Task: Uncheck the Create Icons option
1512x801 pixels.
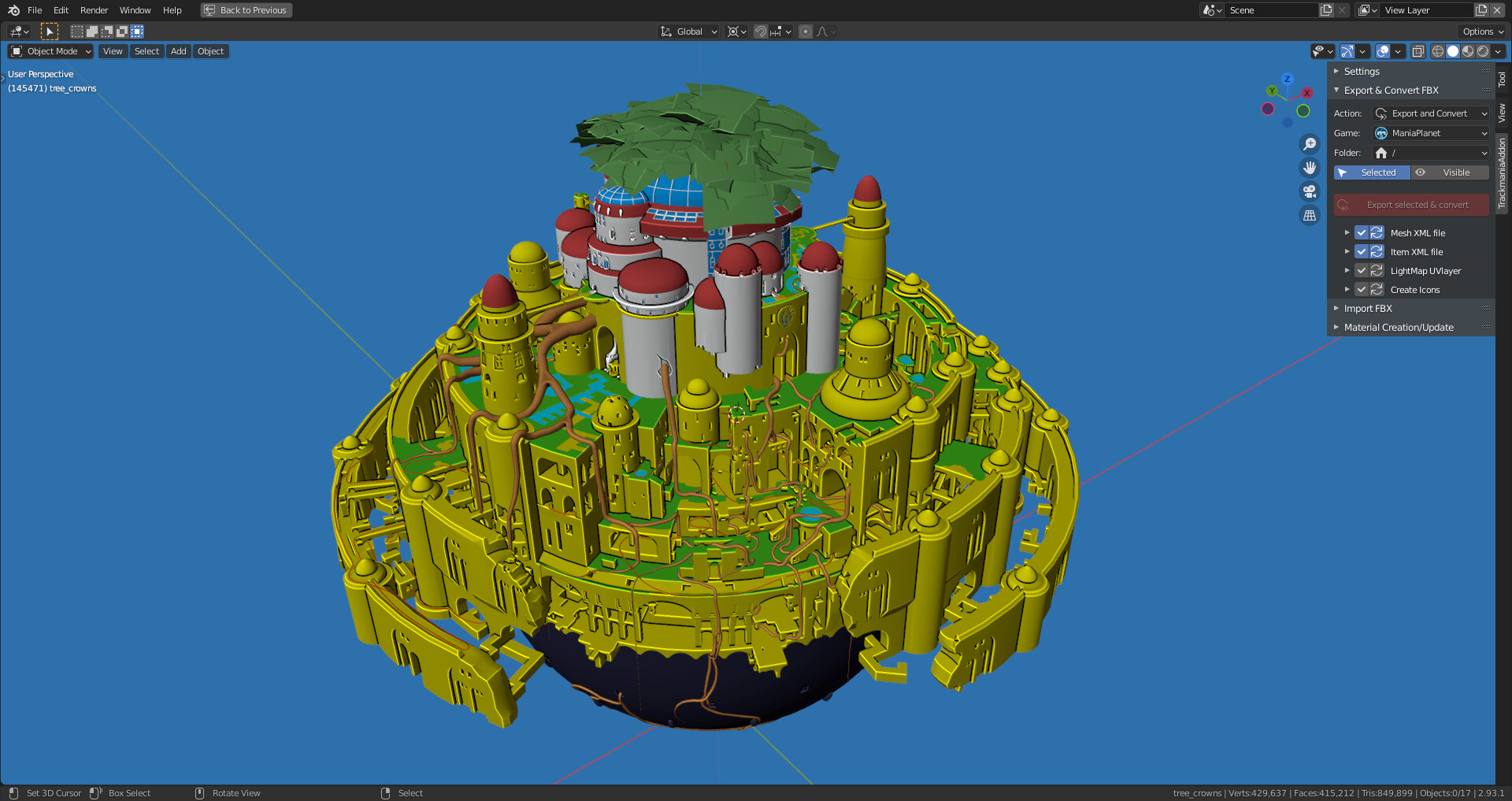Action: coord(1362,289)
